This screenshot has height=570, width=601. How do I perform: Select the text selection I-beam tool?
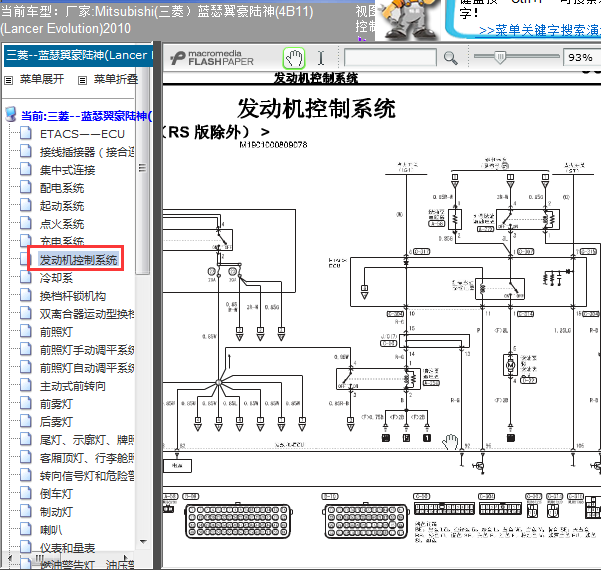pos(321,58)
